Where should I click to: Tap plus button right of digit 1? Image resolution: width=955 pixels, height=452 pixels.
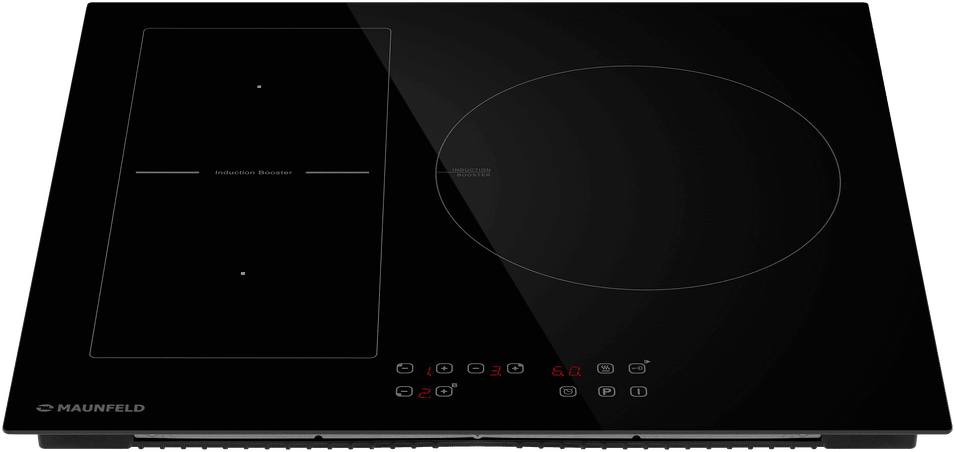(445, 369)
